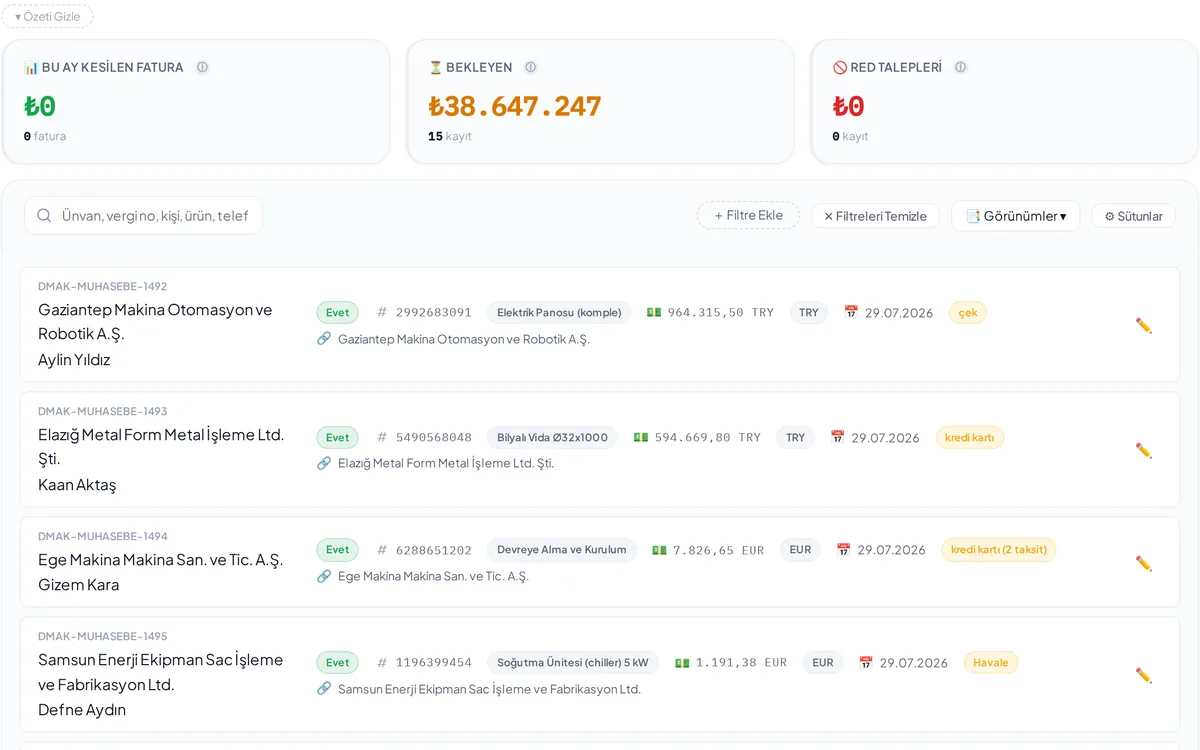This screenshot has width=1200, height=750.
Task: Click the search magnifier icon
Action: (44, 215)
